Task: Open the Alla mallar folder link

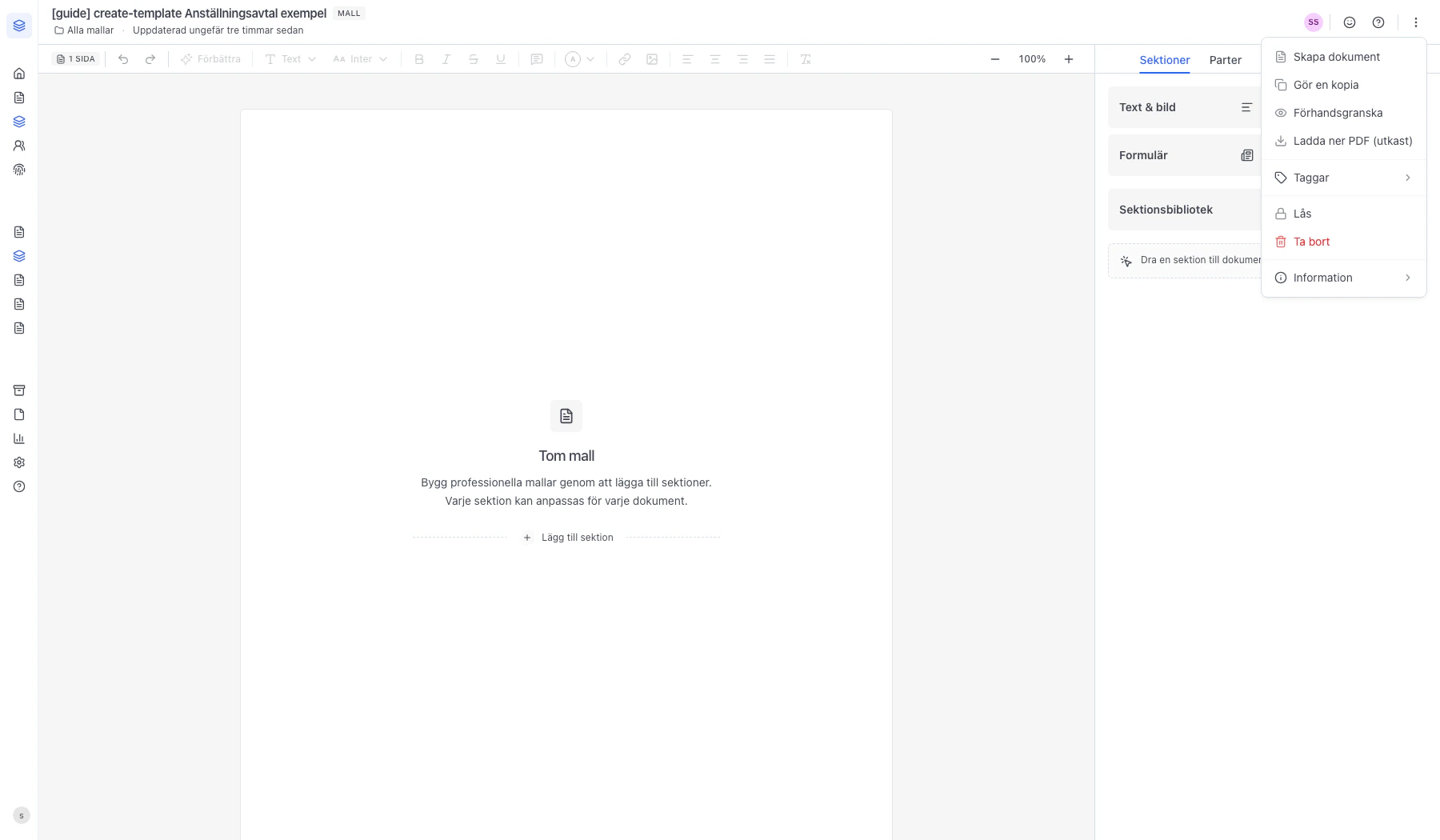Action: pos(84,30)
